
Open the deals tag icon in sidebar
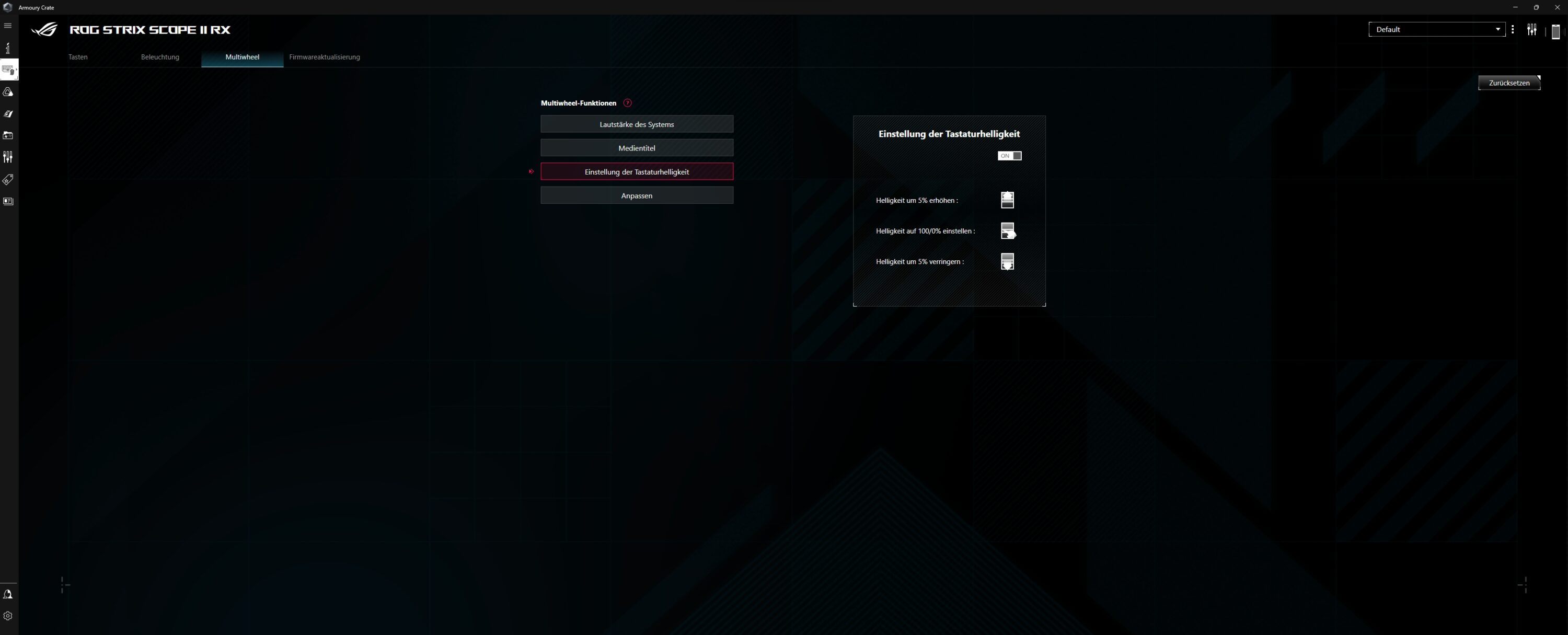click(x=8, y=180)
